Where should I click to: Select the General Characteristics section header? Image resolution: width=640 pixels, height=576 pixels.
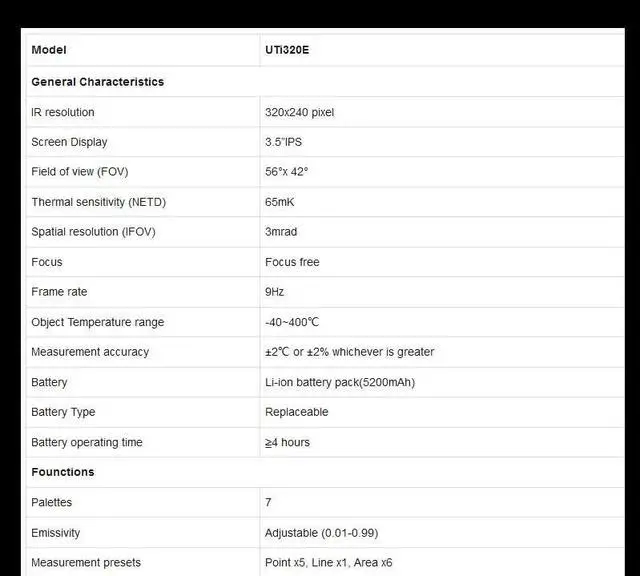coord(98,82)
